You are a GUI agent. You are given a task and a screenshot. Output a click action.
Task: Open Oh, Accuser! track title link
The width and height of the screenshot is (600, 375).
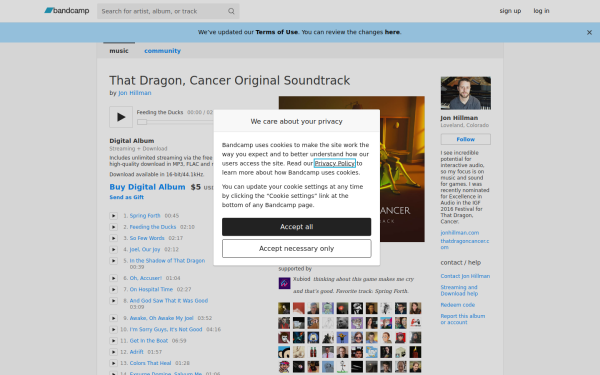pyautogui.click(x=145, y=278)
